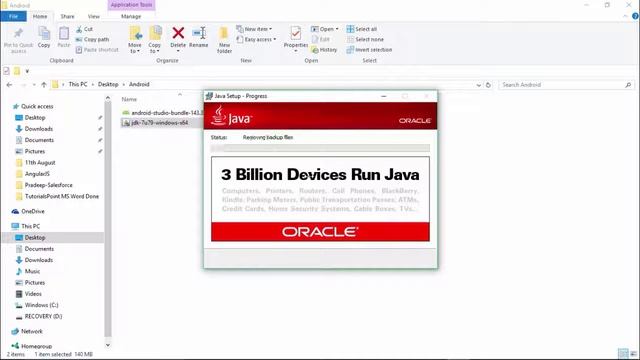Viewport: 640px width, 360px height.
Task: Open RECOVERY (D:) drive
Action: [x=43, y=316]
